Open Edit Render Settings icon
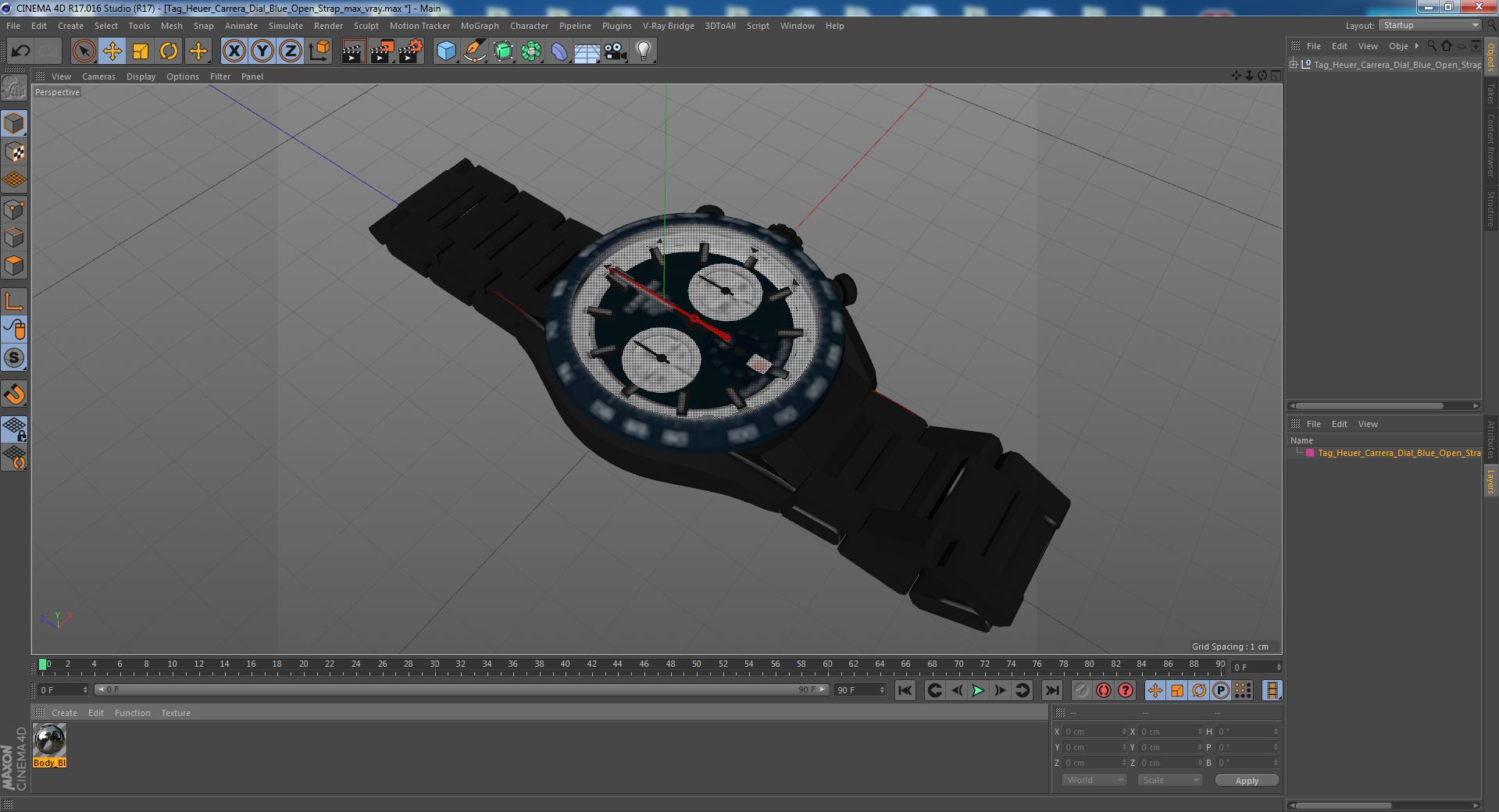Screen dimensions: 1499x812 tap(411, 52)
